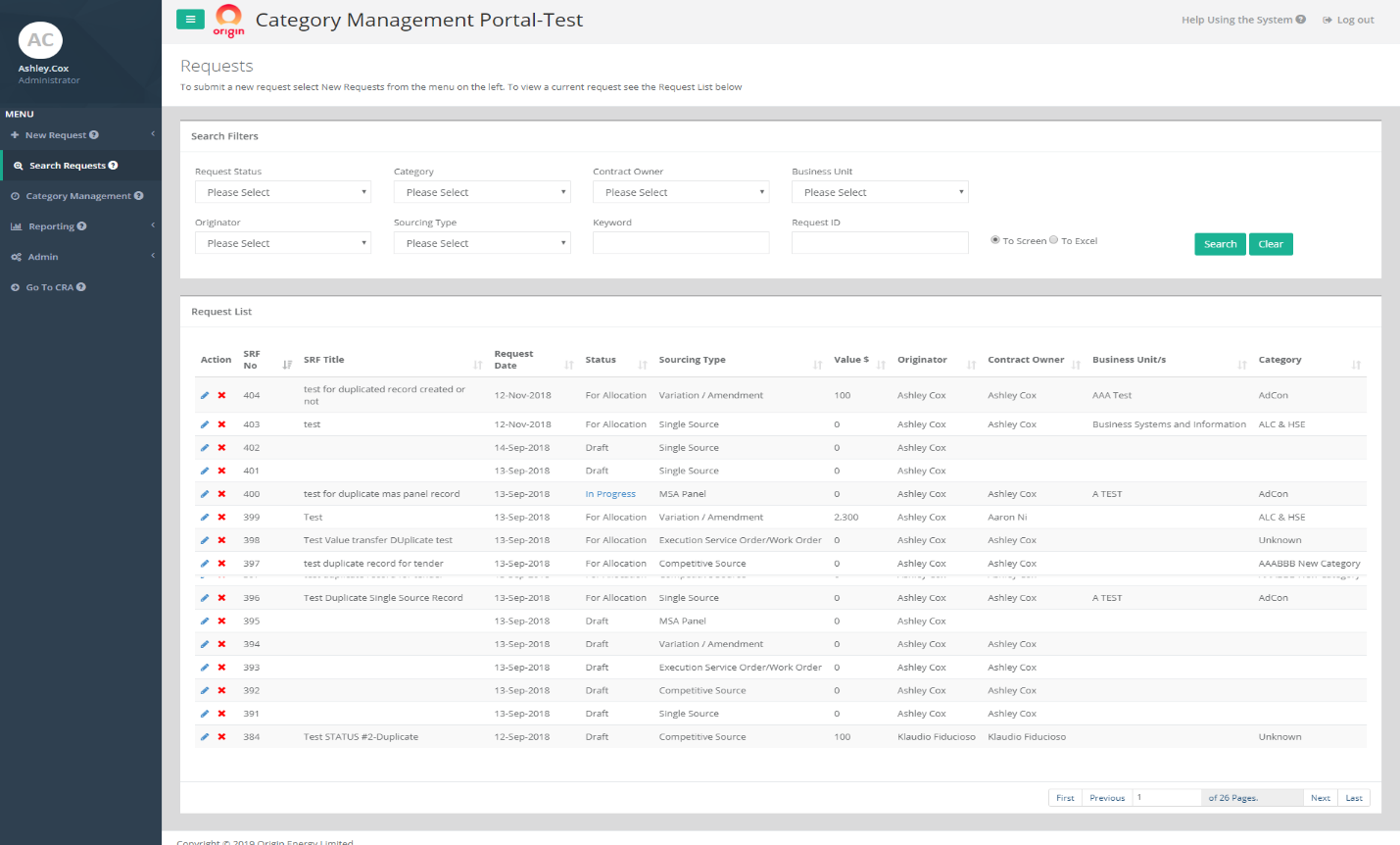Delete request 399 with red X
This screenshot has width=1400, height=845.
point(221,517)
